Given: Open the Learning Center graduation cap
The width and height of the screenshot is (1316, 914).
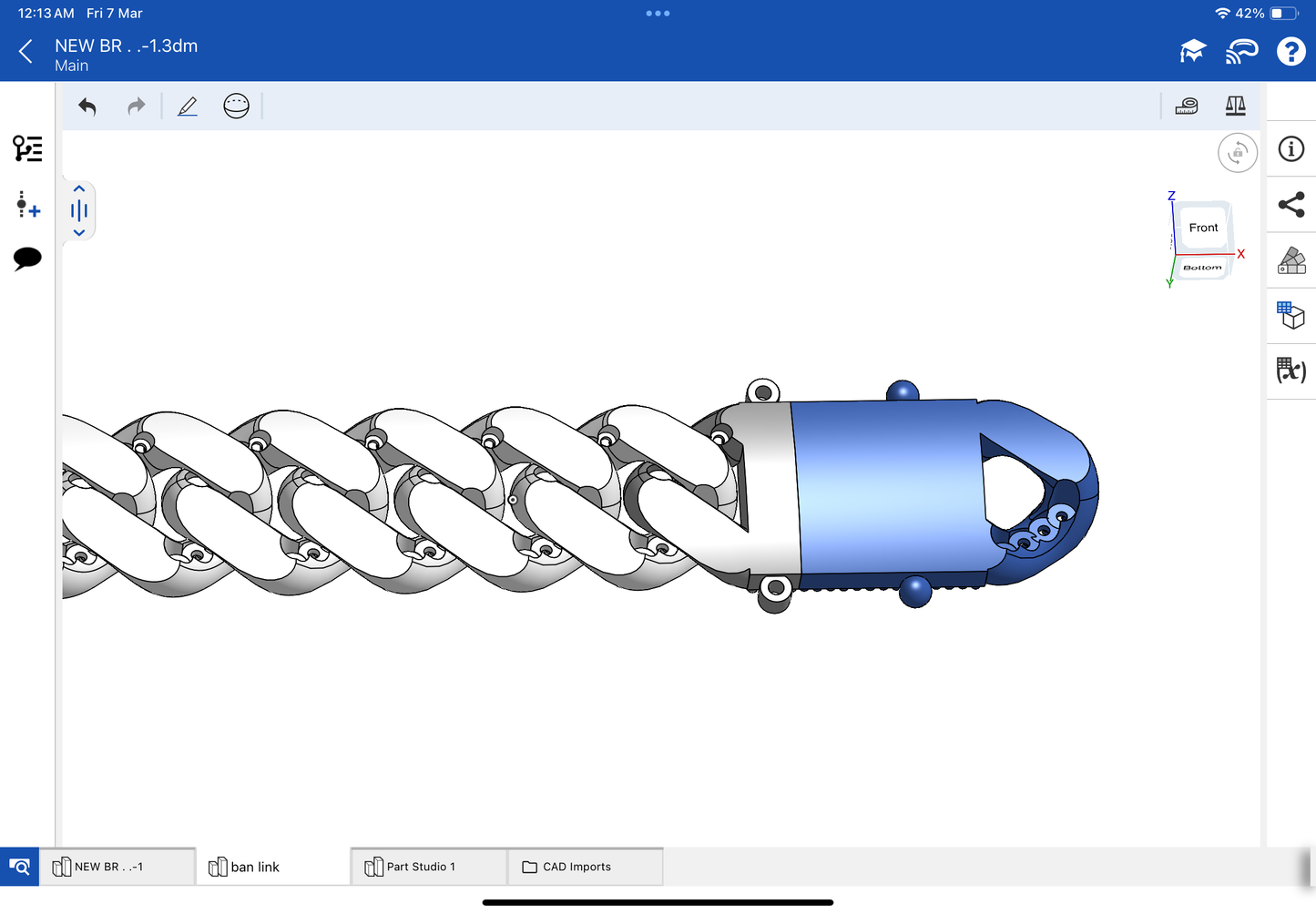Looking at the screenshot, I should 1192,52.
